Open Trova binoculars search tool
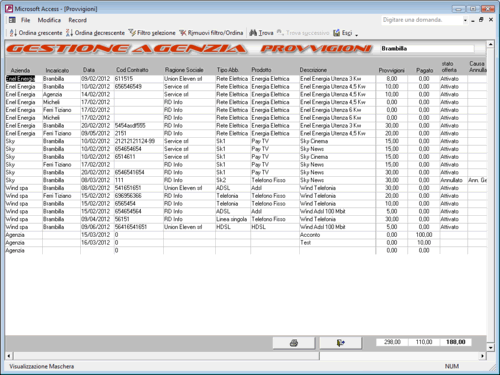The height and width of the screenshot is (375, 500). coord(261,33)
